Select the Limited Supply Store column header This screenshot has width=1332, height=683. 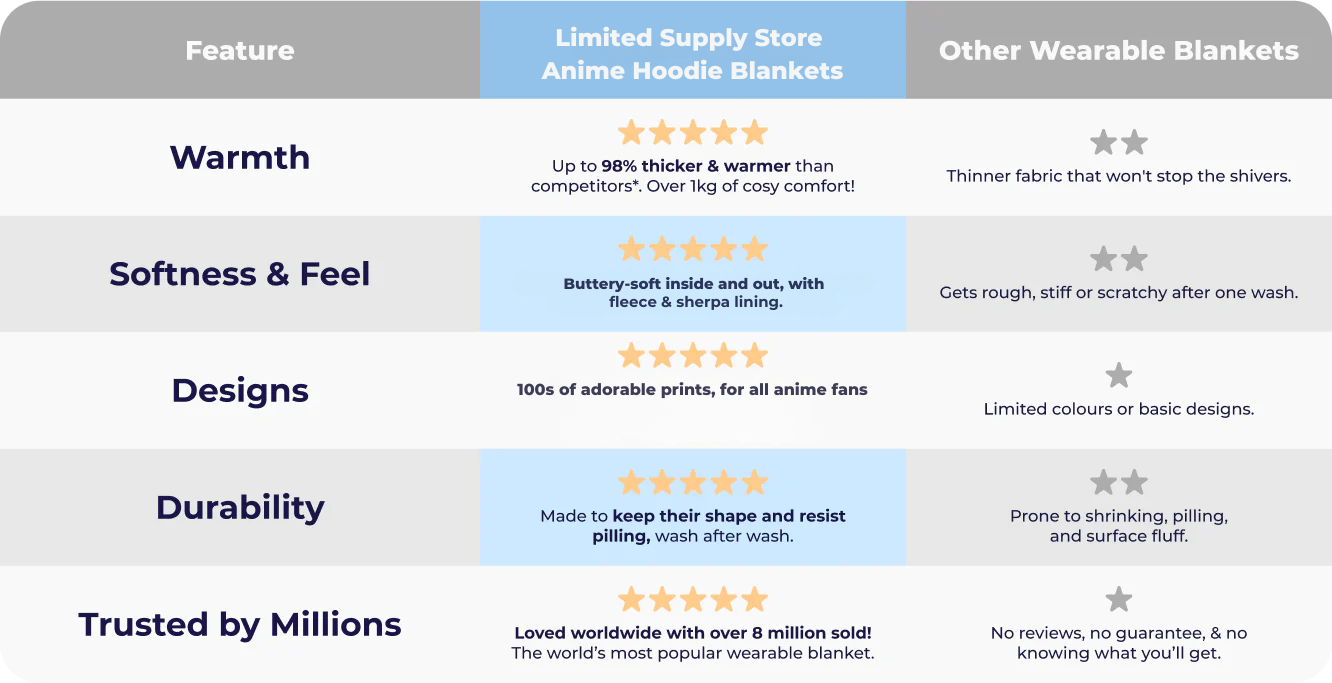point(692,54)
